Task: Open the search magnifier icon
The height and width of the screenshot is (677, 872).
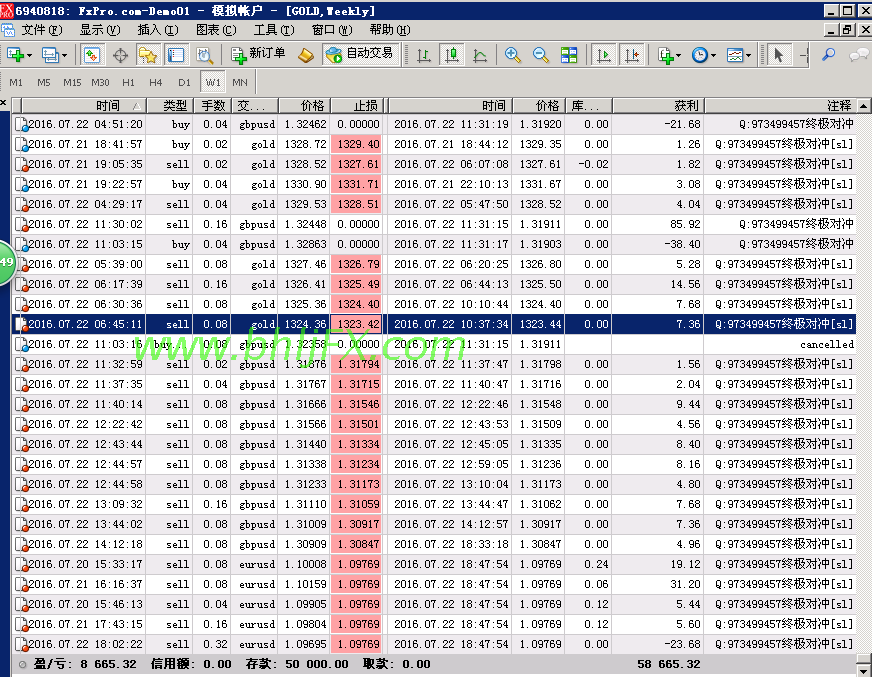Action: tap(829, 55)
